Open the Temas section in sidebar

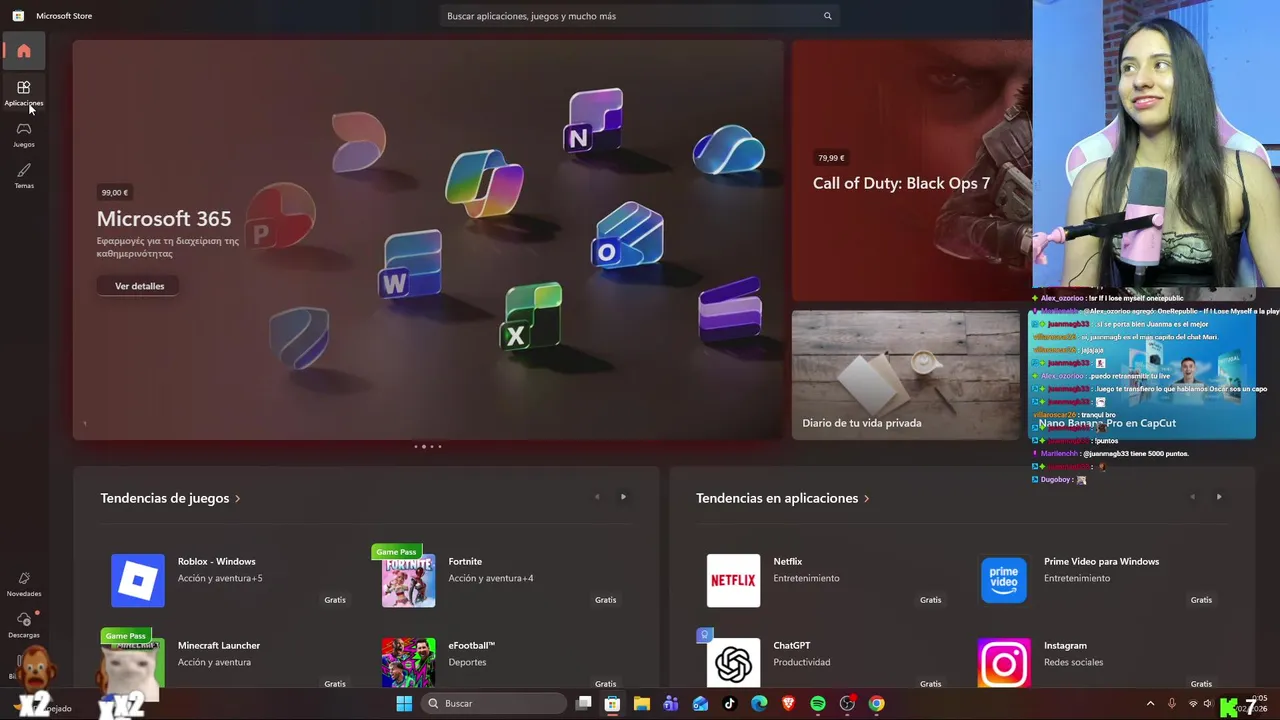[x=24, y=175]
